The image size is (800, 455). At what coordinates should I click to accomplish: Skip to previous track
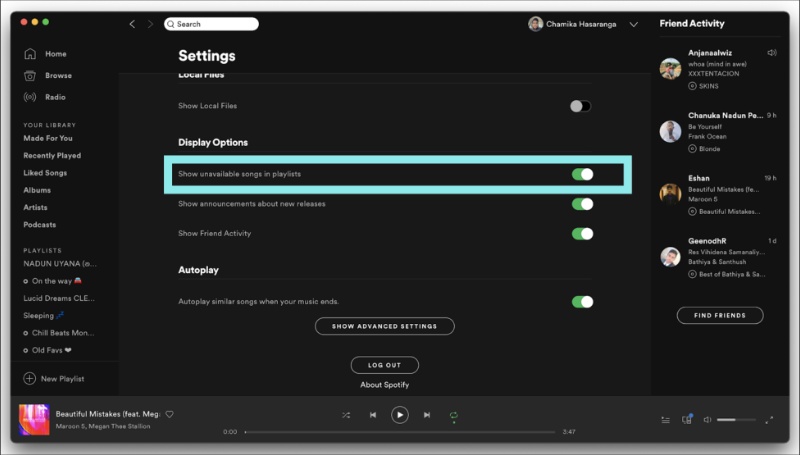click(373, 415)
